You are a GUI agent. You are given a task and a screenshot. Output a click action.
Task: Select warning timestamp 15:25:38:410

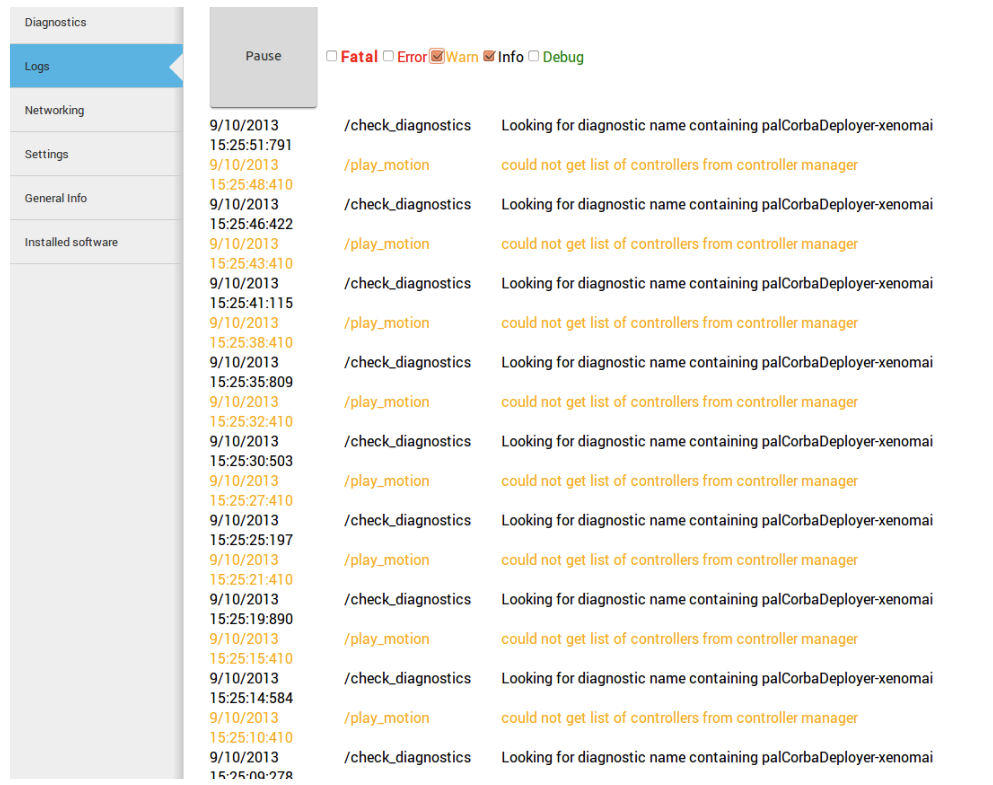(x=251, y=342)
